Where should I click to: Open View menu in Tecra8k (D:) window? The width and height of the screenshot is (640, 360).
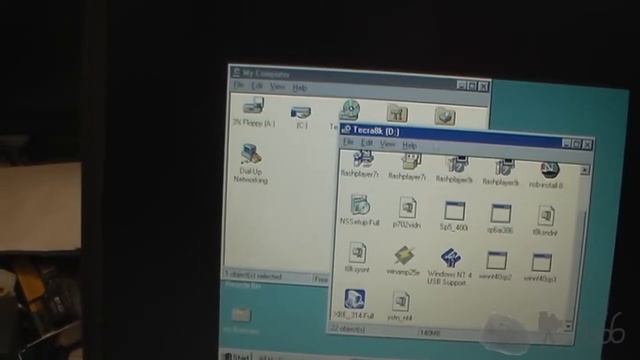(387, 144)
